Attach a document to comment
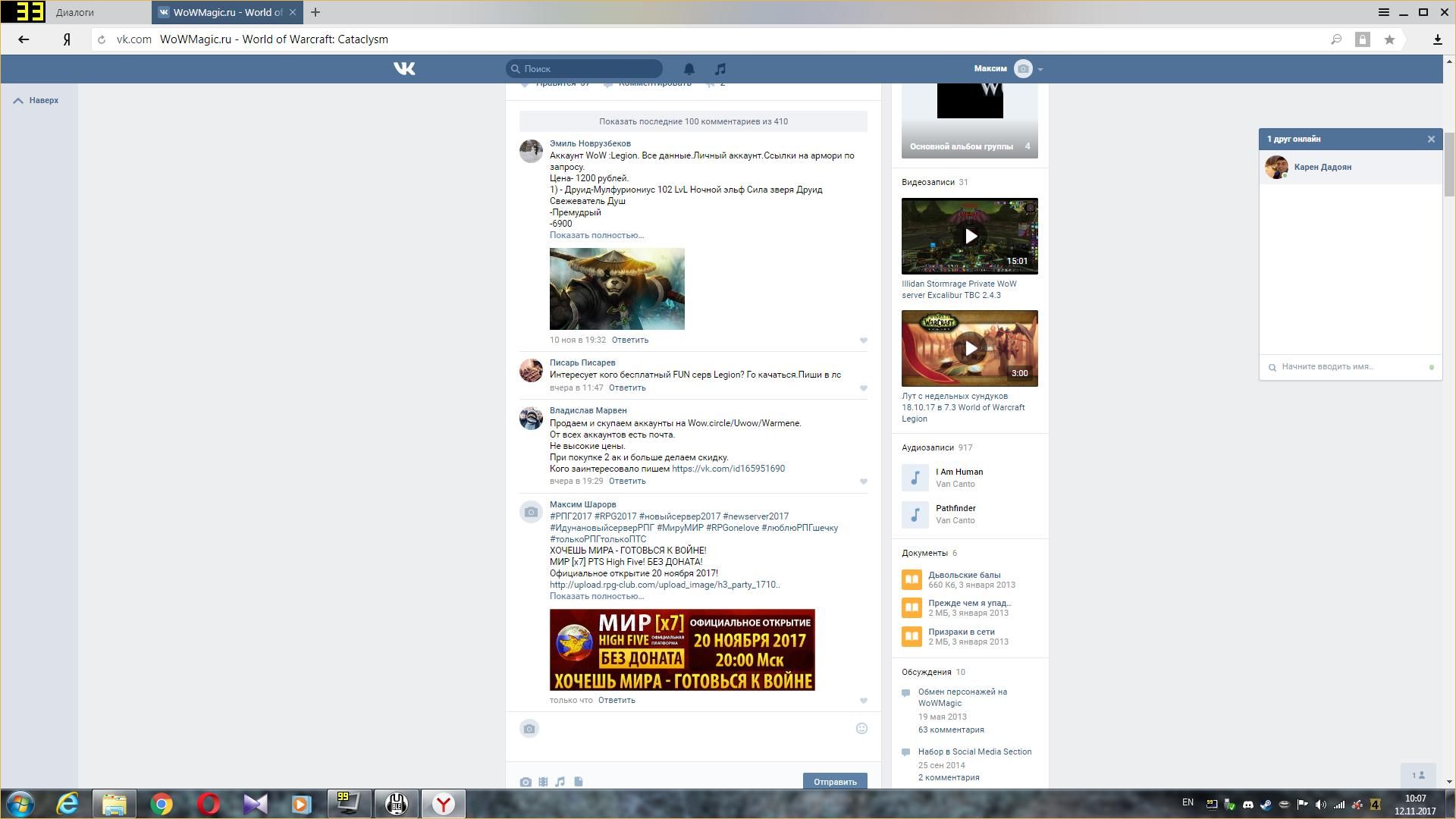The image size is (1456, 819). pyautogui.click(x=579, y=782)
